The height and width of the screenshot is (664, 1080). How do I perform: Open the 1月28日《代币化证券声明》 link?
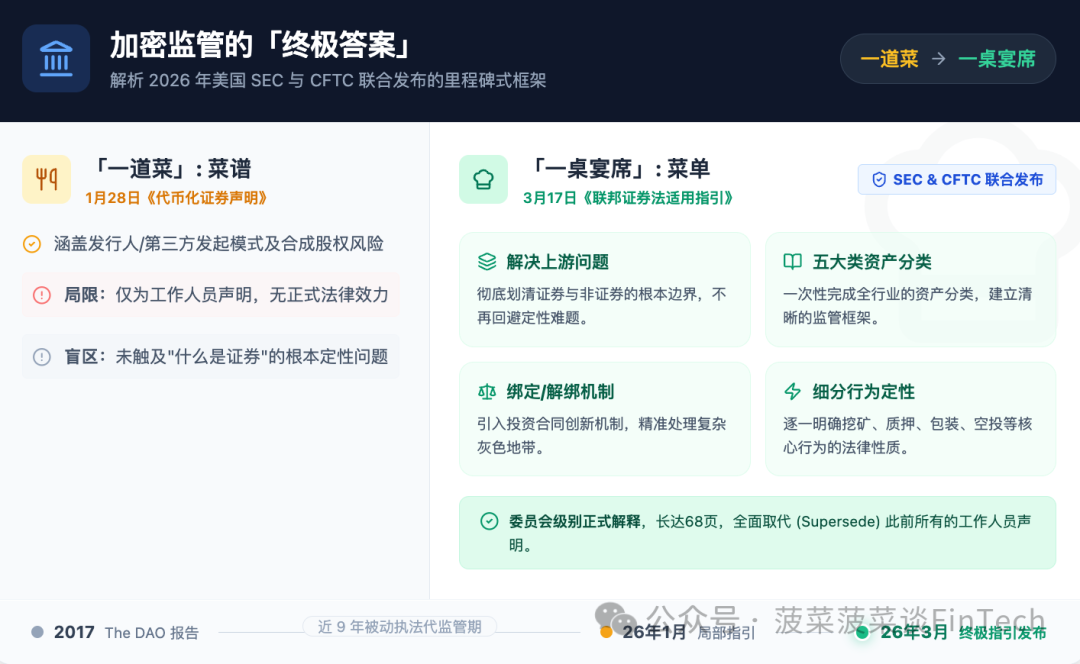[x=176, y=198]
